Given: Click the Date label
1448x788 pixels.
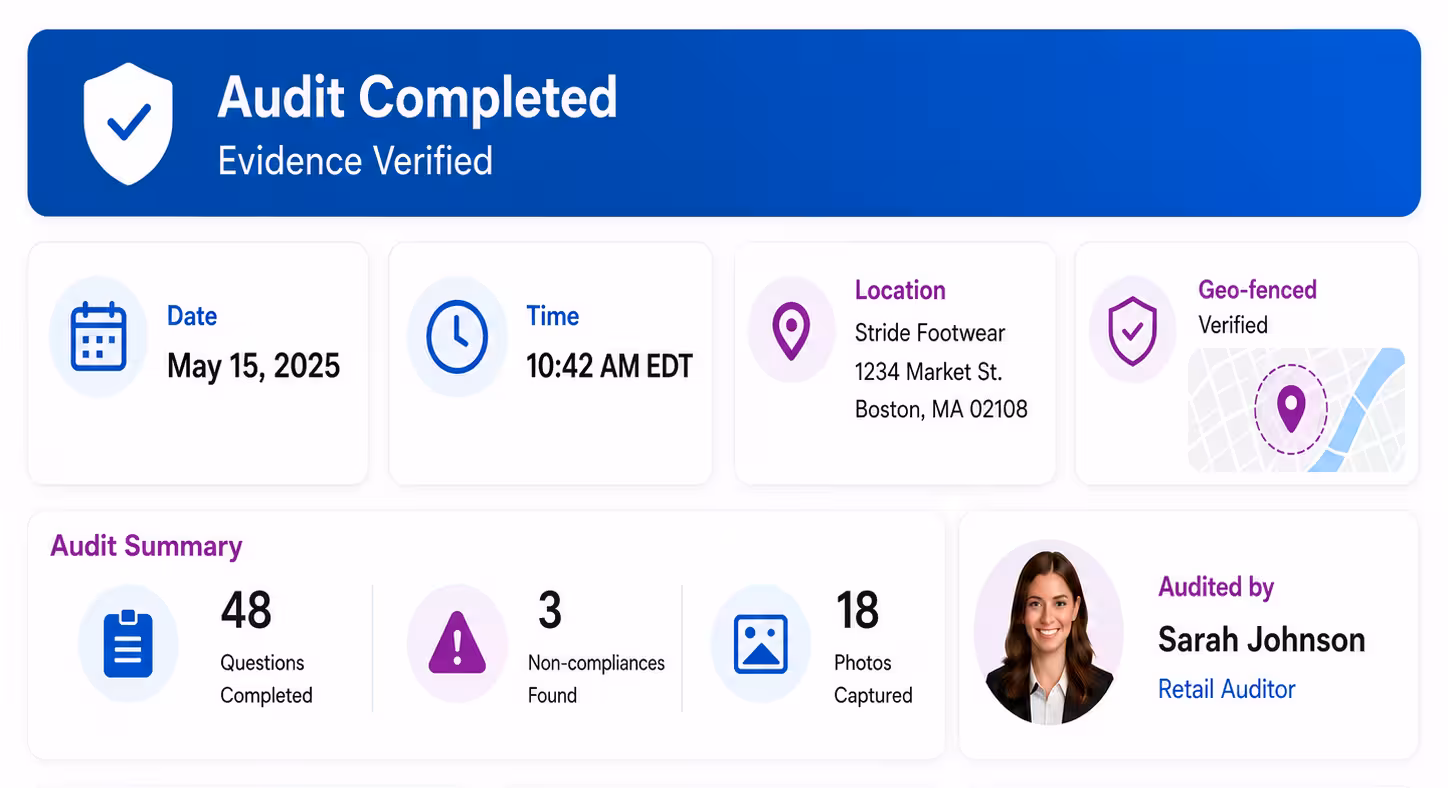Looking at the screenshot, I should (192, 316).
